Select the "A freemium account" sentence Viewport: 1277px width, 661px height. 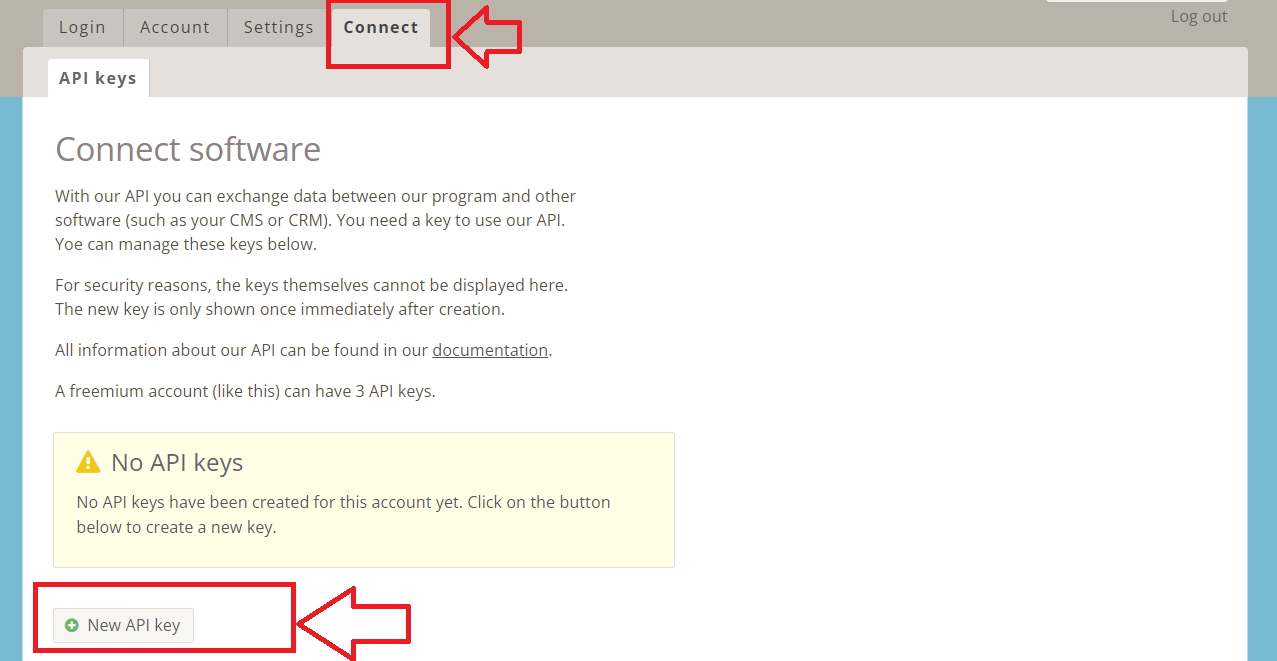pos(245,391)
